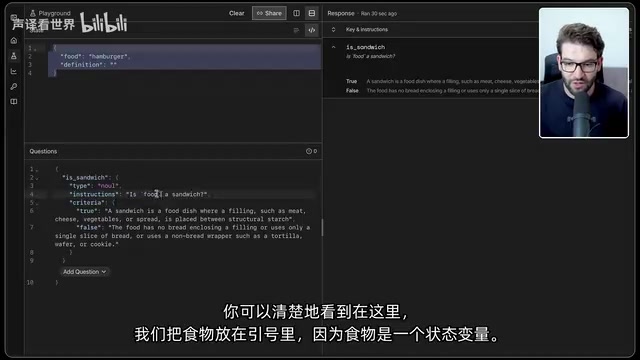Image resolution: width=640 pixels, height=360 pixels.
Task: Click the Response panel title
Action: [341, 13]
